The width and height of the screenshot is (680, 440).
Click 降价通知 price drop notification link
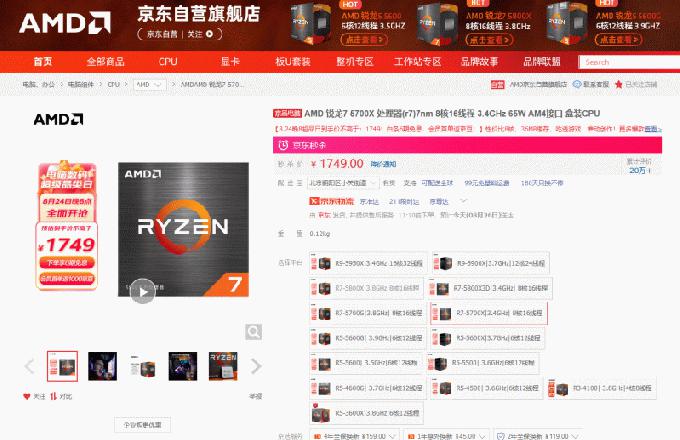pos(383,164)
